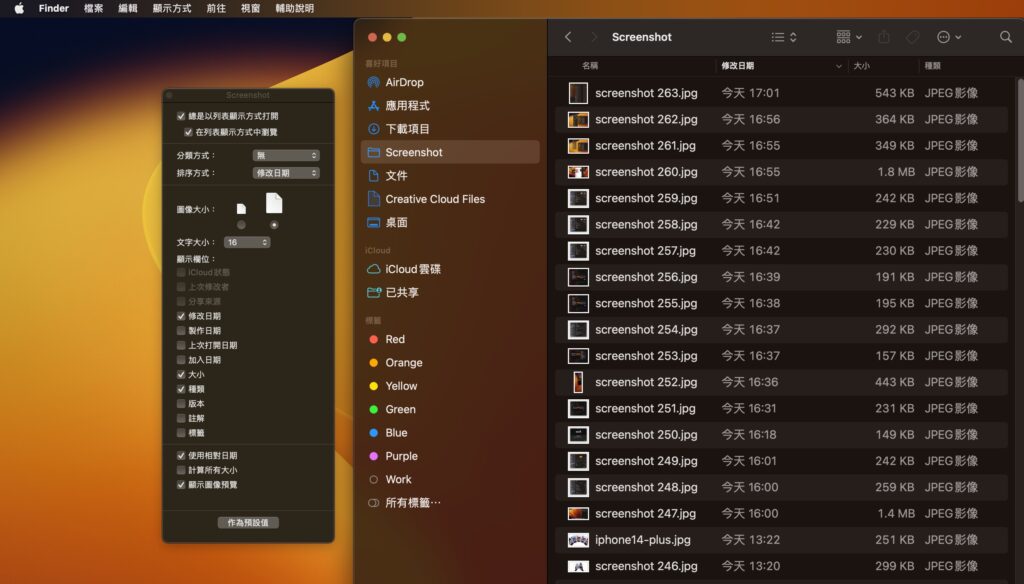
Task: Open AirDrop from the sidebar
Action: click(399, 82)
